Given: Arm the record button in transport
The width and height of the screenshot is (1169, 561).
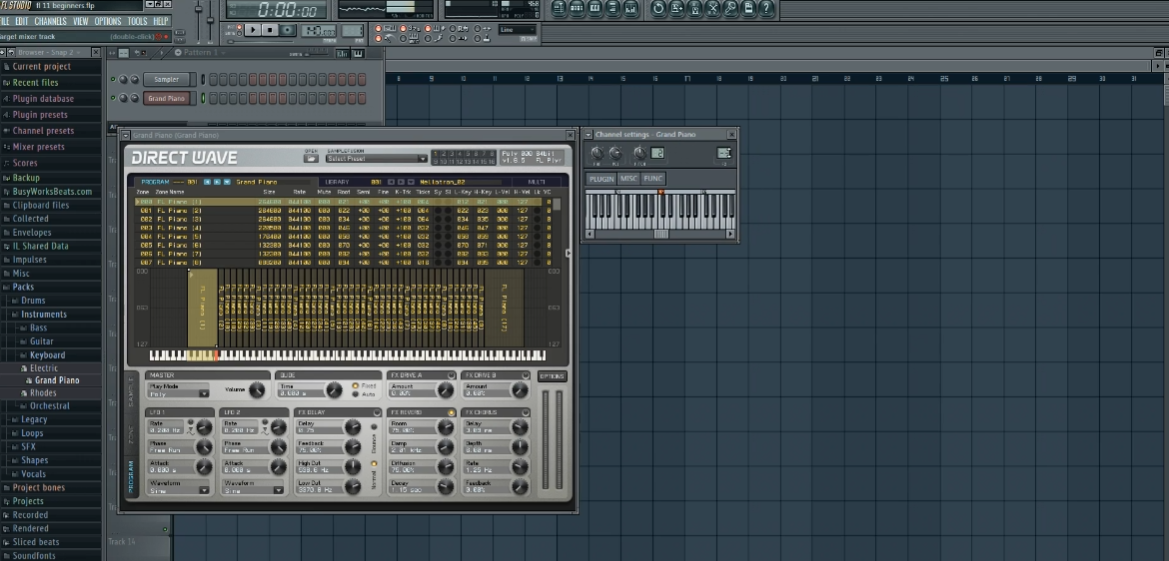Looking at the screenshot, I should click(x=288, y=30).
